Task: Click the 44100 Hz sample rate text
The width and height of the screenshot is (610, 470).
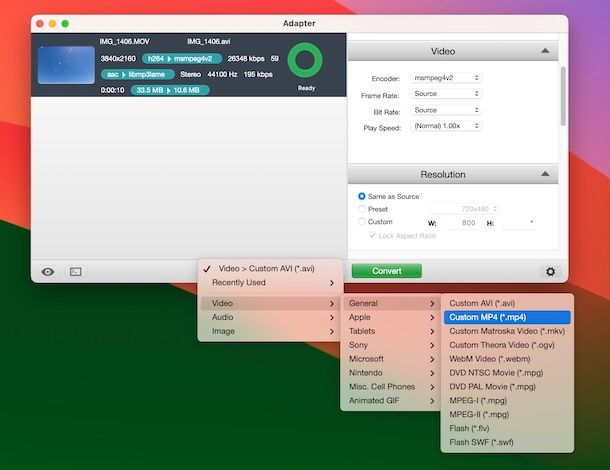Action: 222,74
